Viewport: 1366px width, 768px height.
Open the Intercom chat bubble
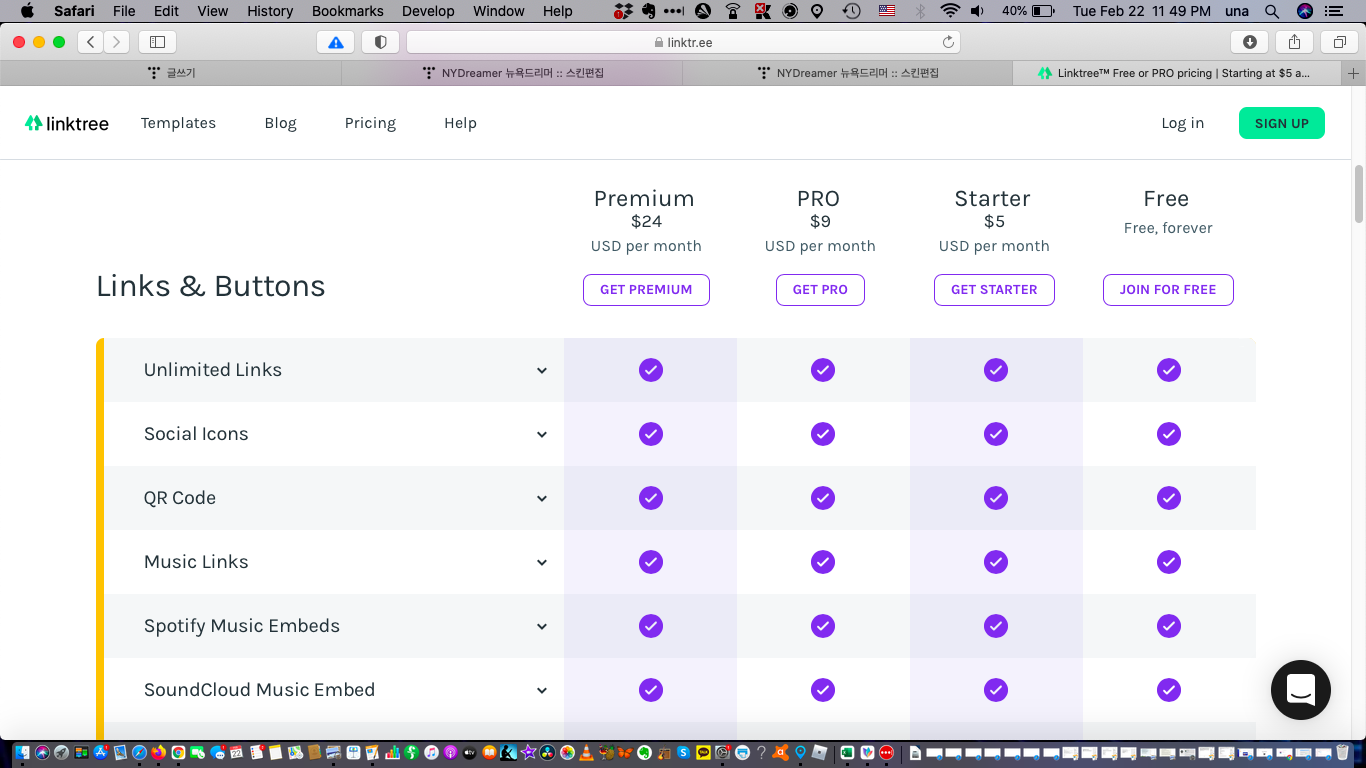coord(1300,690)
